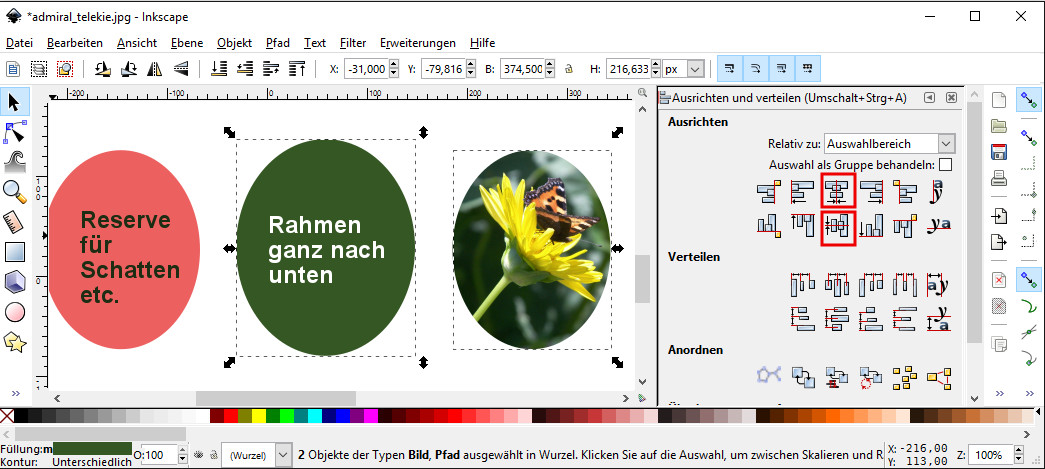Make horizontal gaps between objects equal
Image resolution: width=1045 pixels, height=469 pixels.
906,284
